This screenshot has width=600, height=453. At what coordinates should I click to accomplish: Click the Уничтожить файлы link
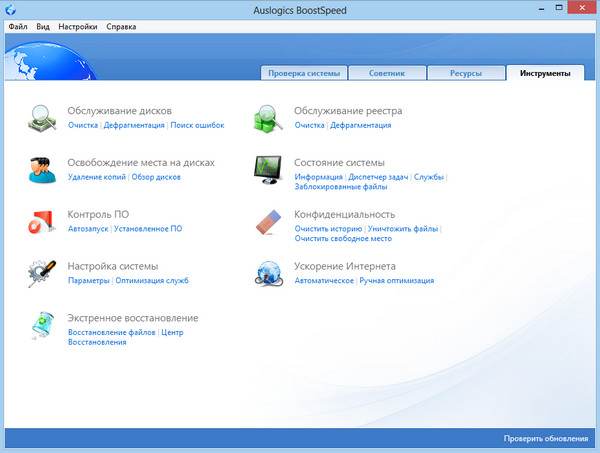403,229
